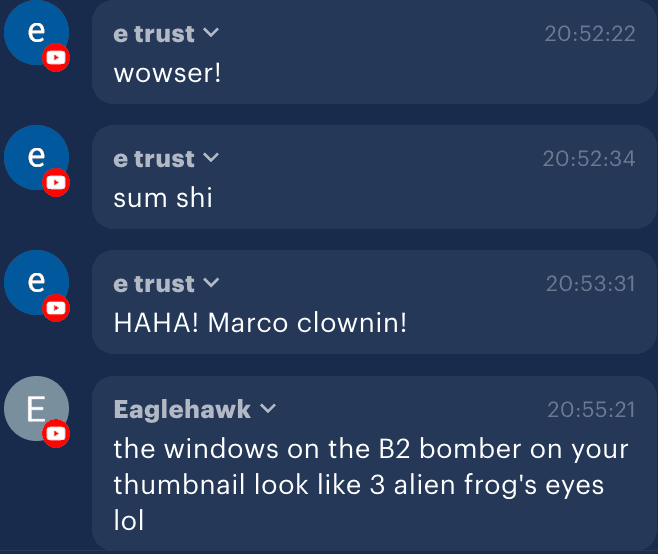The height and width of the screenshot is (554, 658).
Task: Click YouTube badge on Eaglehawk's avatar
Action: (x=56, y=433)
